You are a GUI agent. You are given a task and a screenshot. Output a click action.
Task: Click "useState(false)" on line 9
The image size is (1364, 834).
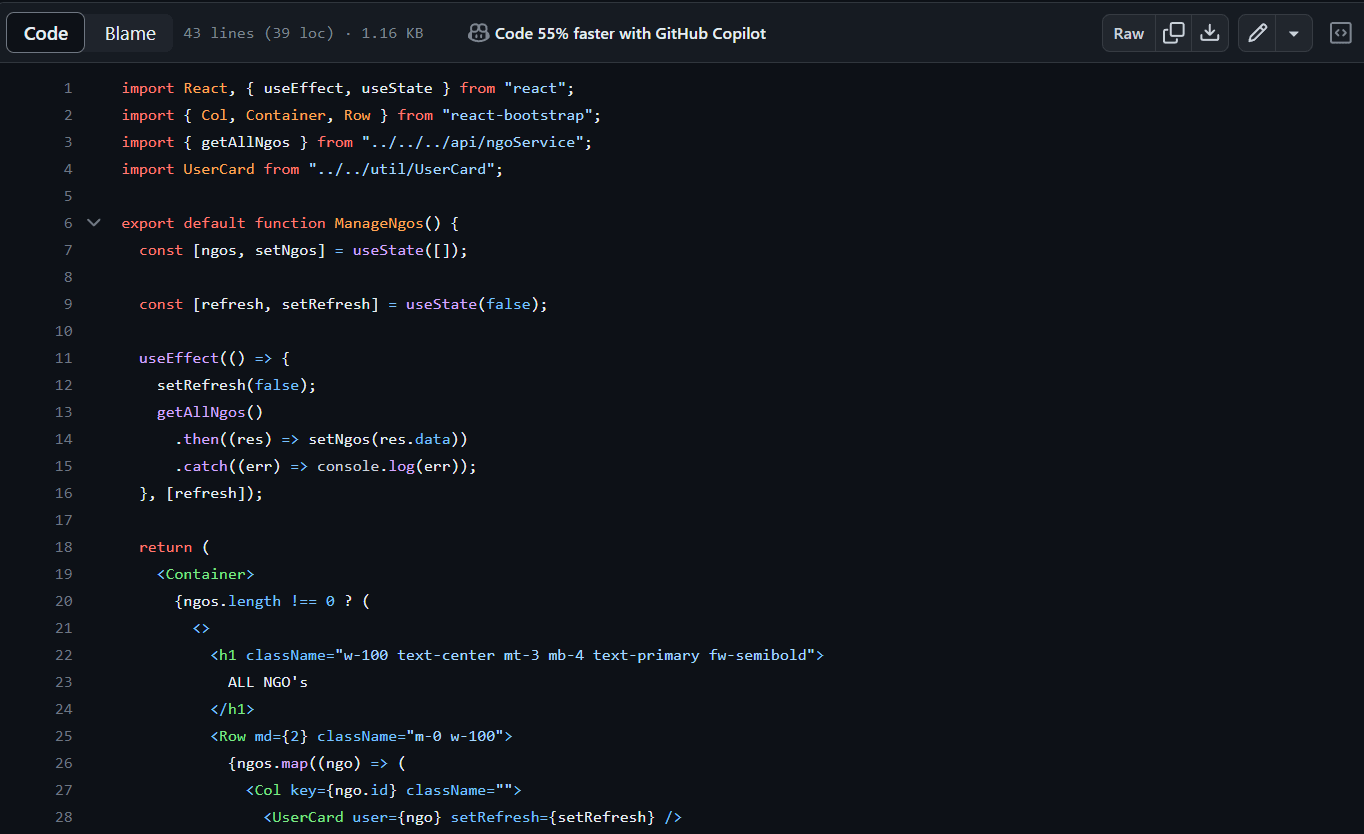(x=472, y=304)
